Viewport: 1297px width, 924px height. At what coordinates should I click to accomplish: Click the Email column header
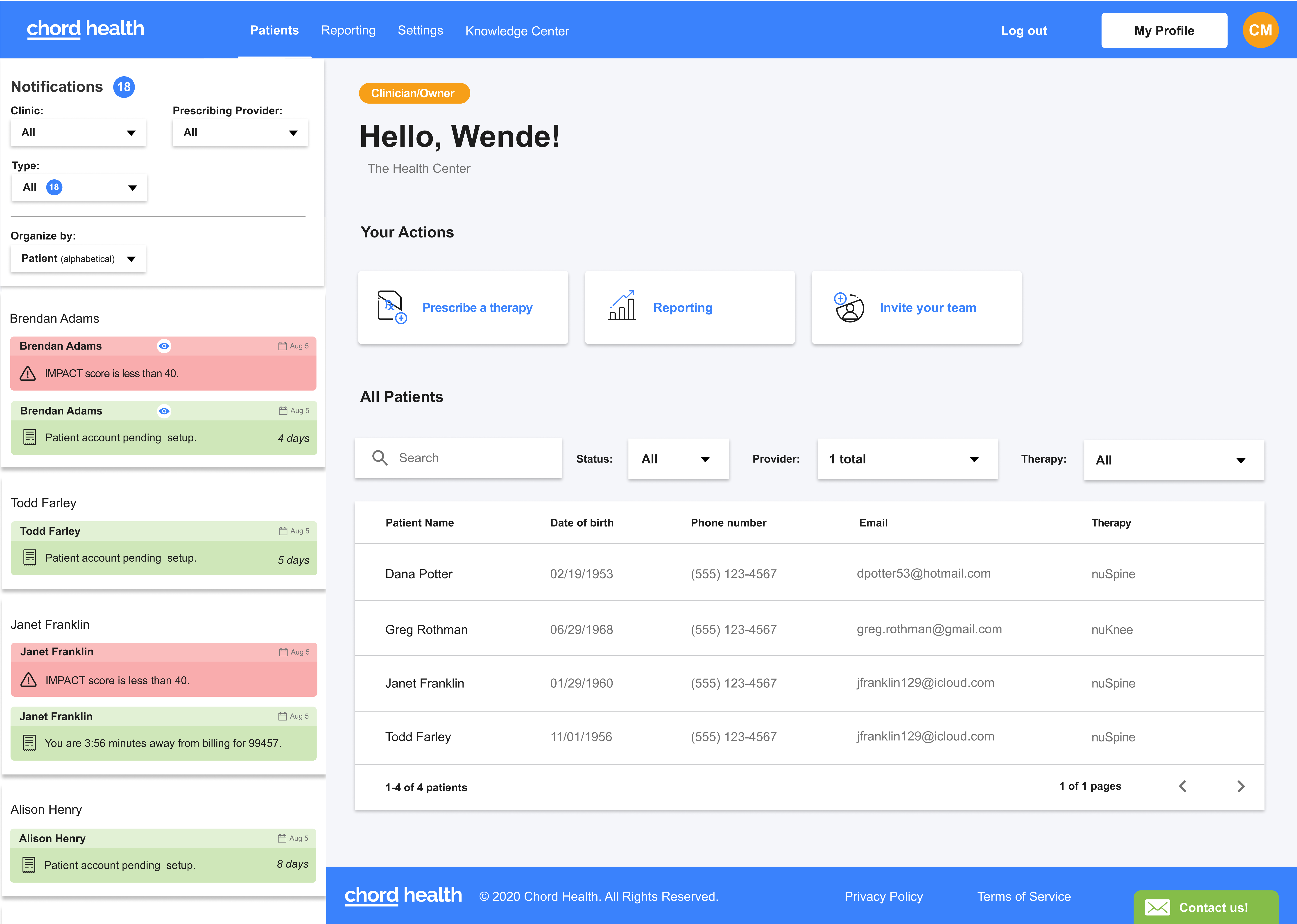click(x=873, y=523)
